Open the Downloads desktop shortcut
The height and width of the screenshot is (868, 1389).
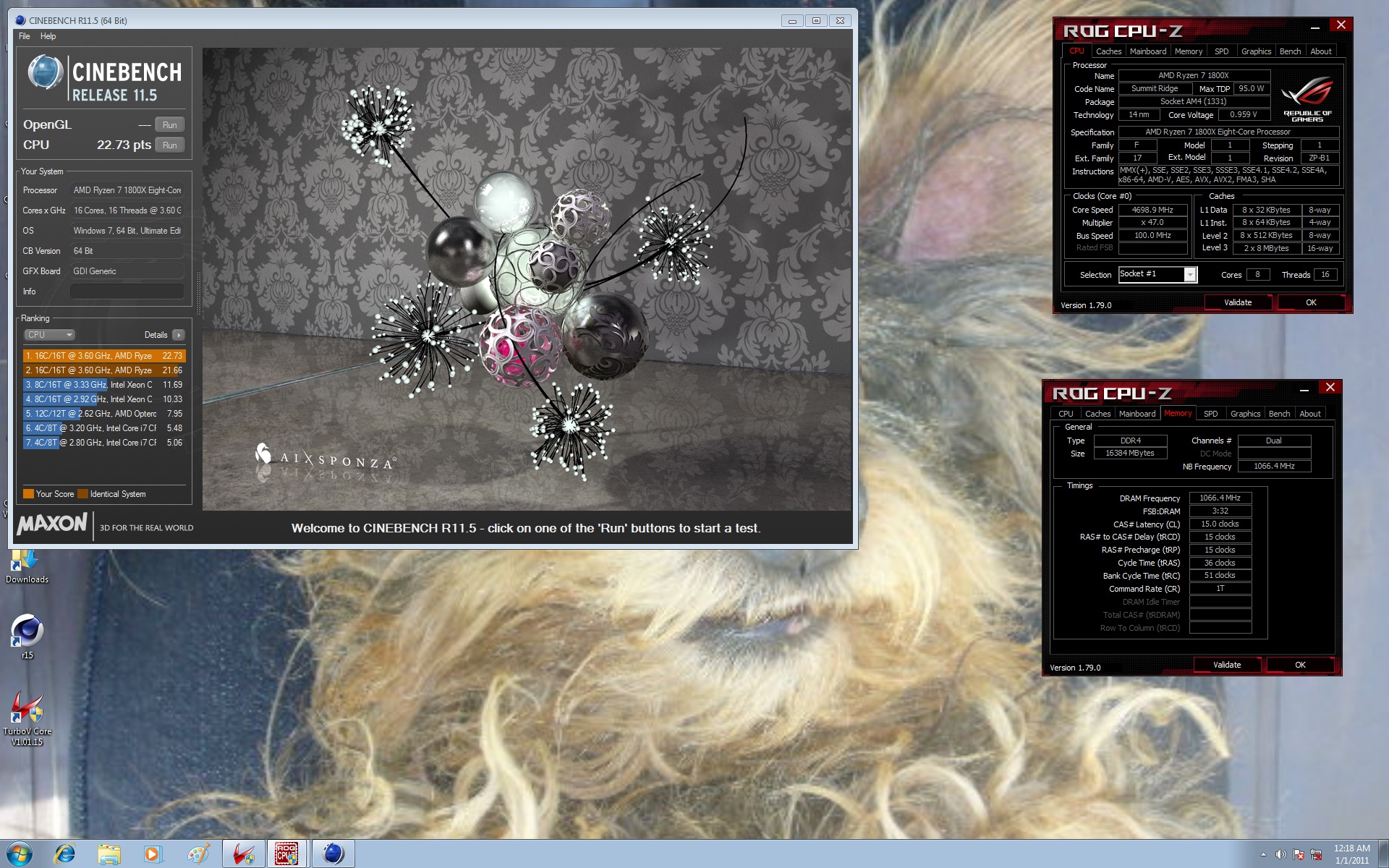point(27,566)
